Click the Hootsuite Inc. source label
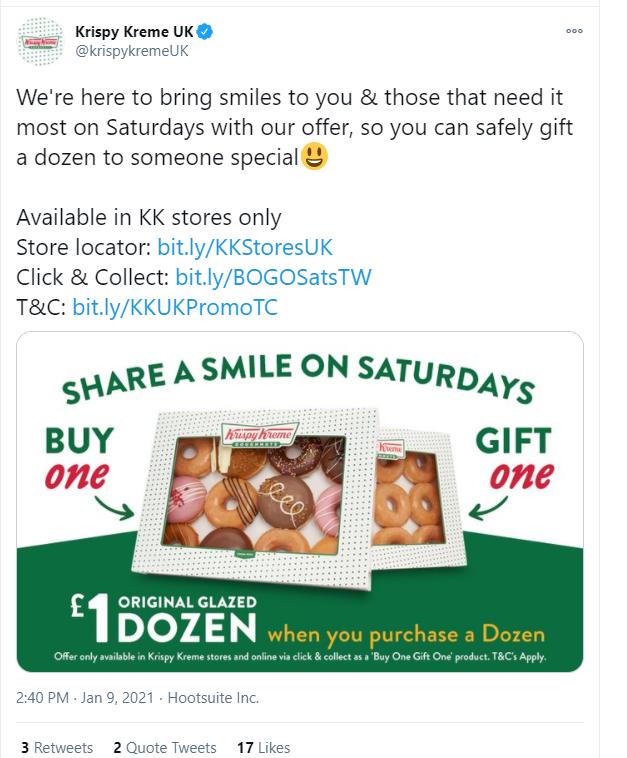This screenshot has height=758, width=627. [213, 698]
